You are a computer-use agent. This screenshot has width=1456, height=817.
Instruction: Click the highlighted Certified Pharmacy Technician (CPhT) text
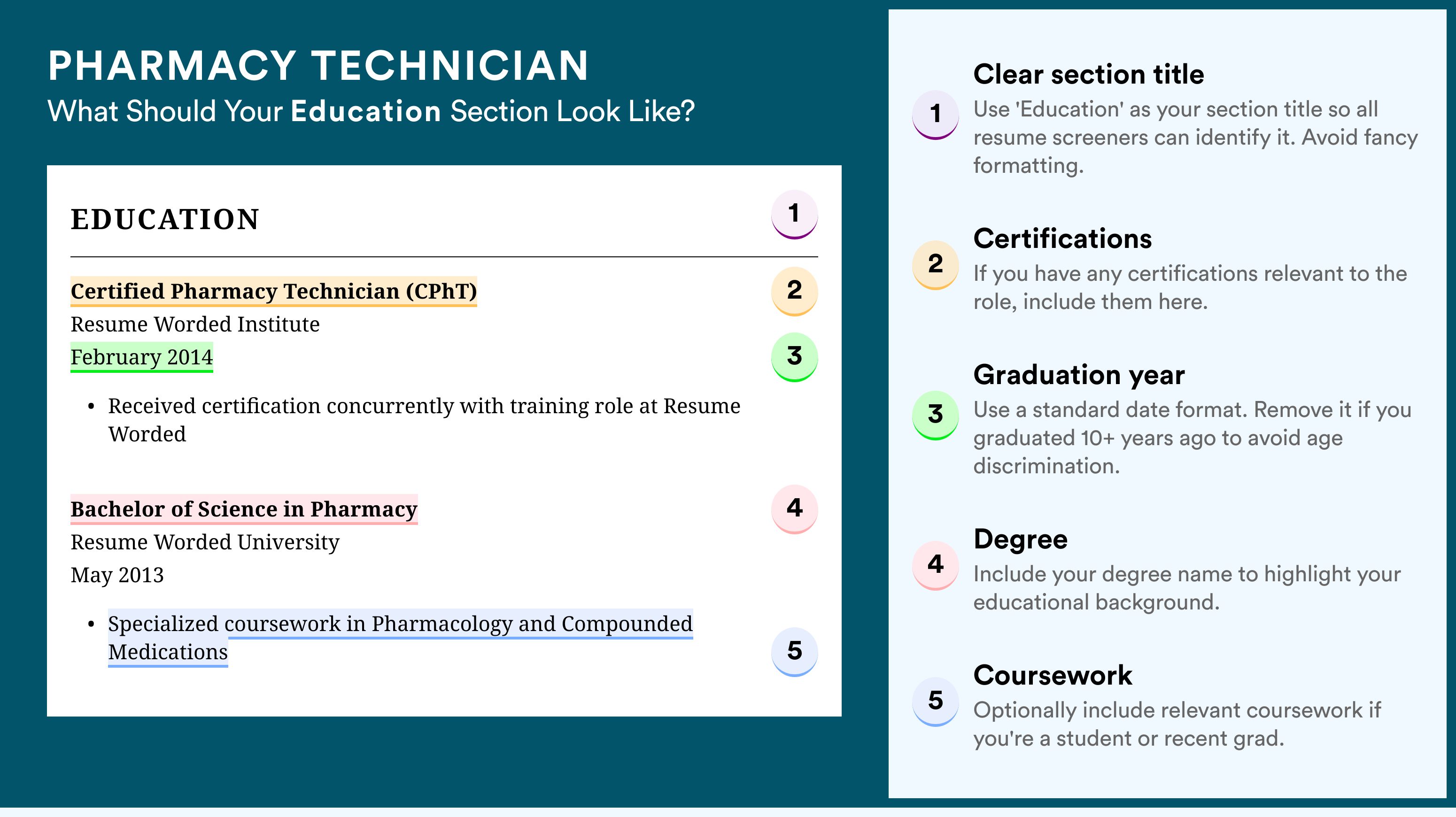(x=273, y=292)
